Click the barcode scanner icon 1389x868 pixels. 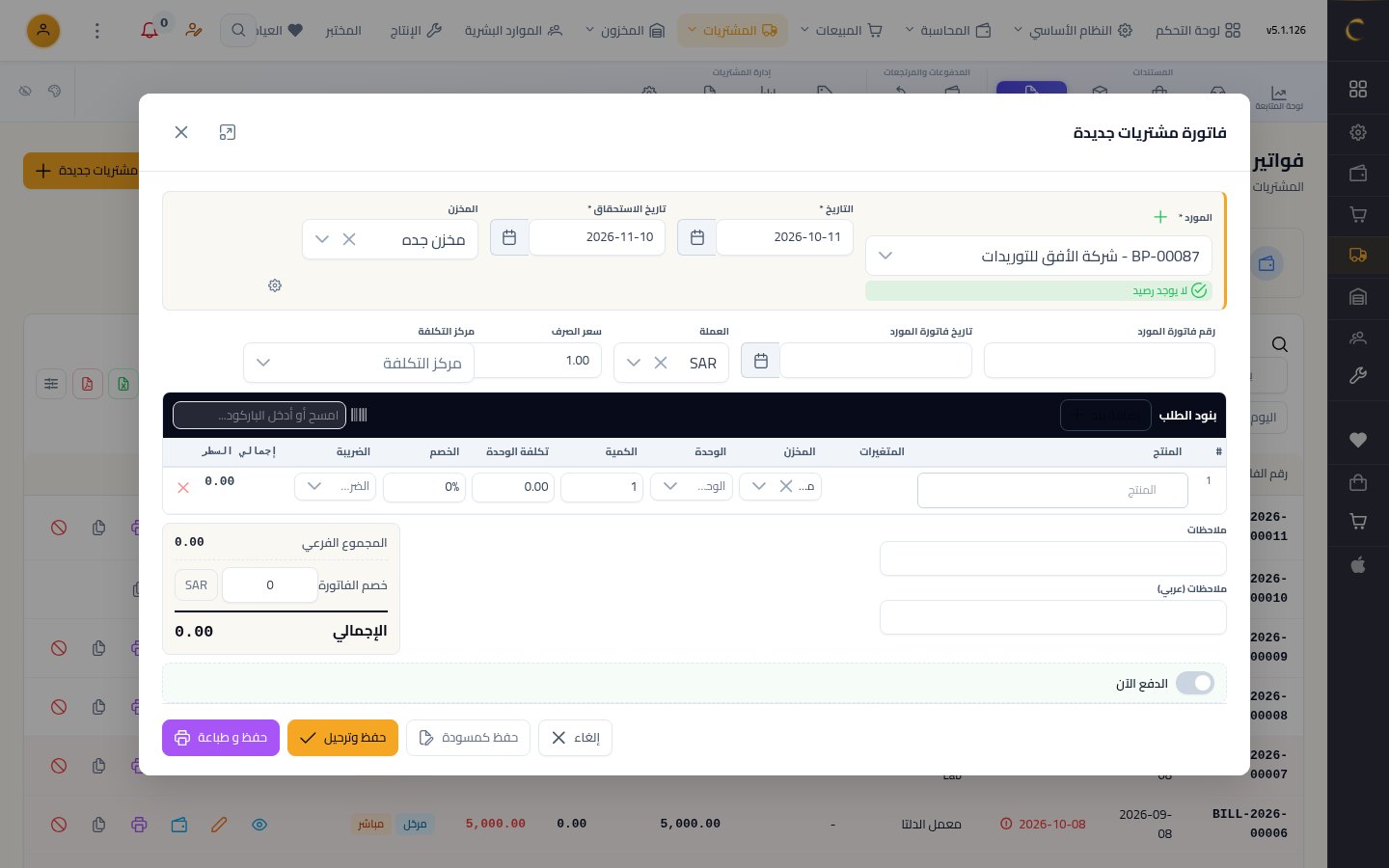[359, 415]
